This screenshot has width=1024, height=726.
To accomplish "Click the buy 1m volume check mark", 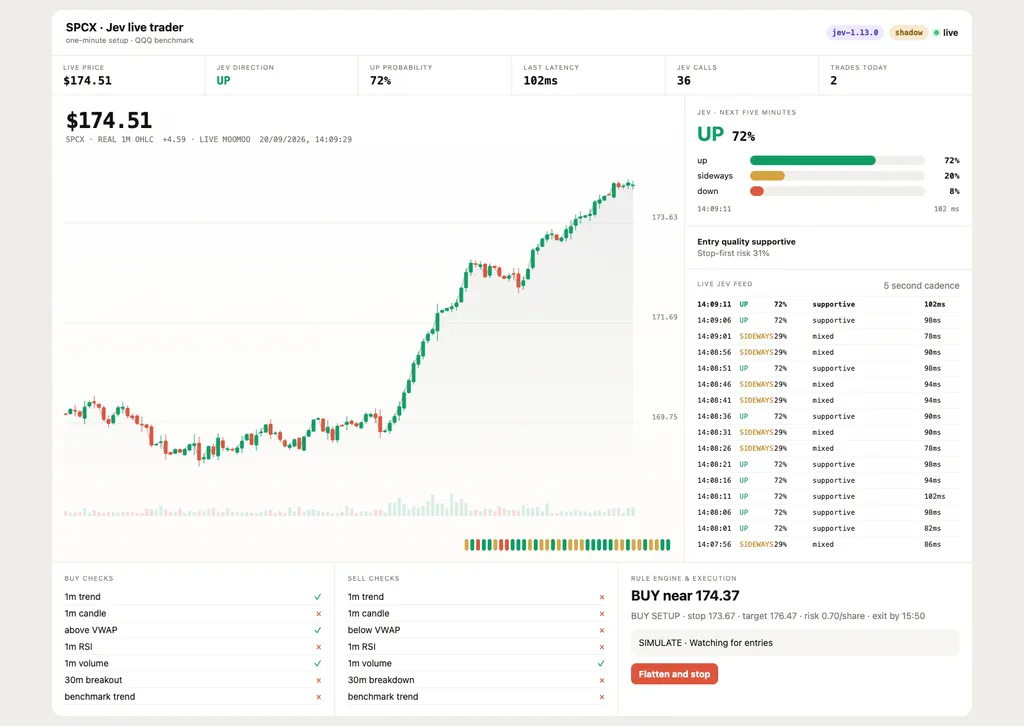I will (x=318, y=663).
